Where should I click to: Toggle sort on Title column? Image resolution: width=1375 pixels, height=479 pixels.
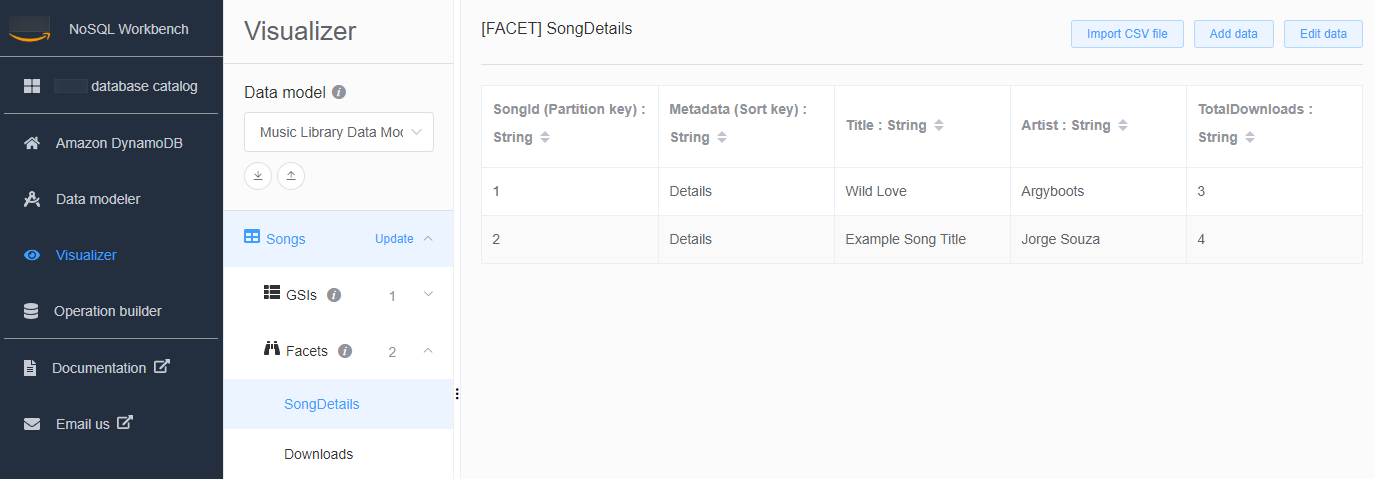pyautogui.click(x=938, y=126)
